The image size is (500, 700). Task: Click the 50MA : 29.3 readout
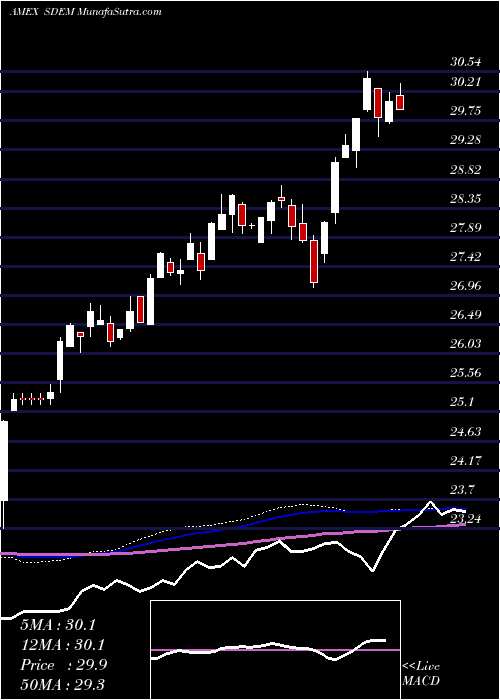[x=62, y=684]
